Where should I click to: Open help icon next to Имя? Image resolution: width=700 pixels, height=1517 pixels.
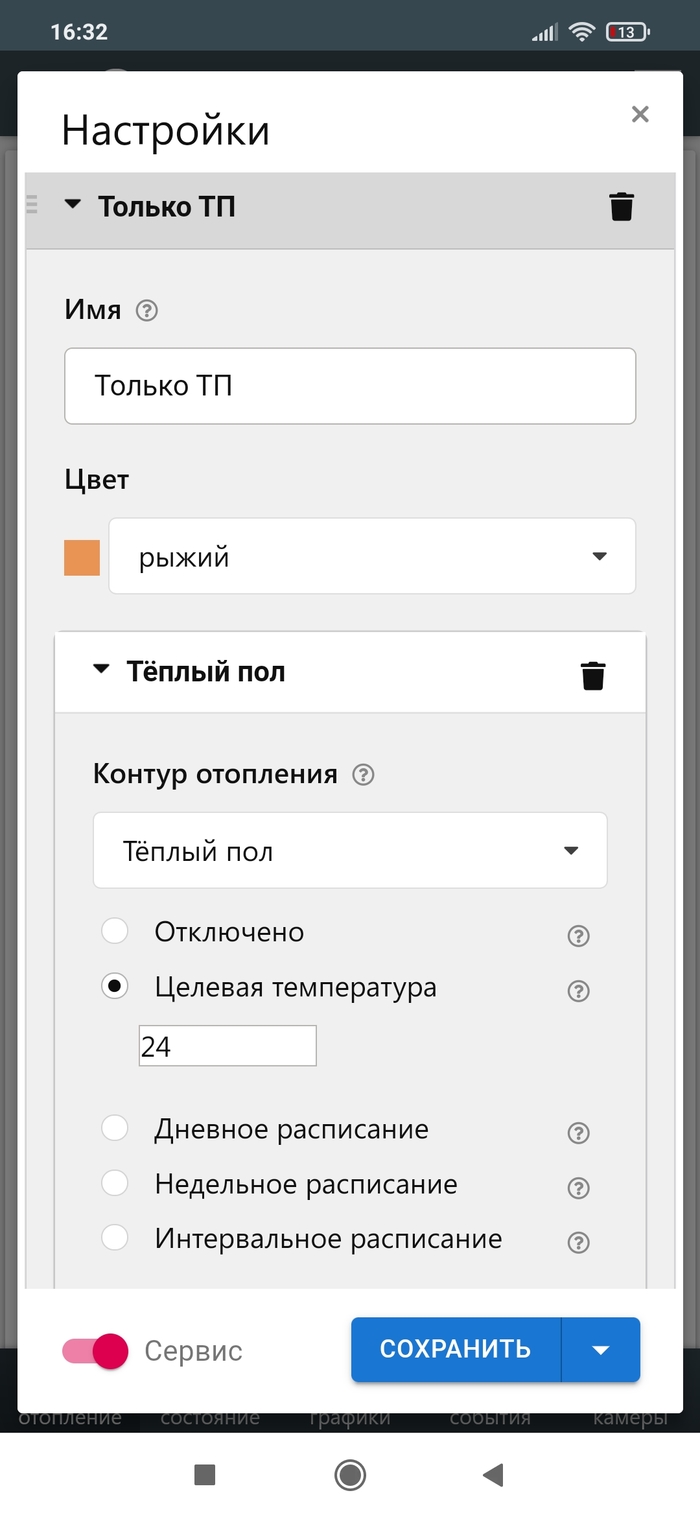(147, 311)
